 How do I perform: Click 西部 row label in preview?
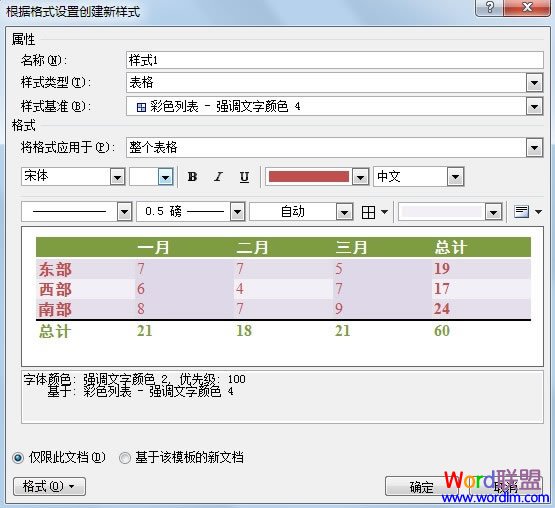pyautogui.click(x=55, y=289)
